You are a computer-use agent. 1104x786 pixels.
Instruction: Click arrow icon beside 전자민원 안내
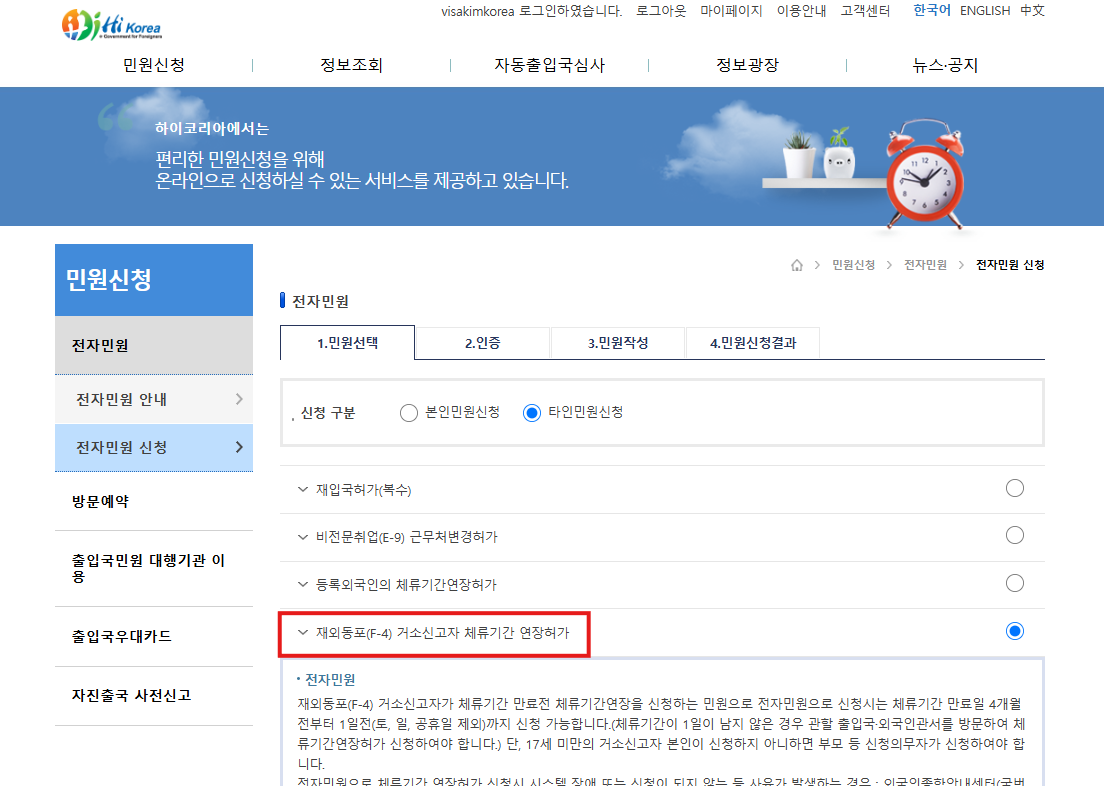coord(239,399)
